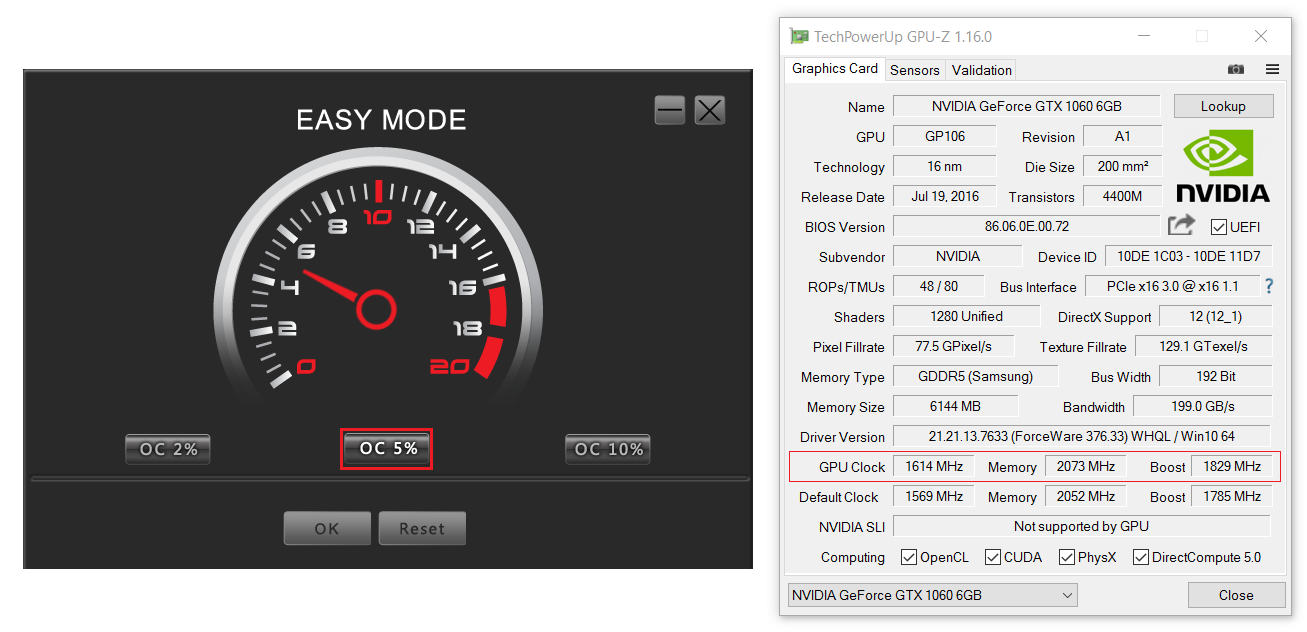Click the Release Date Jul 19, 2016
Viewport: 1307px width, 632px height.
tap(945, 196)
